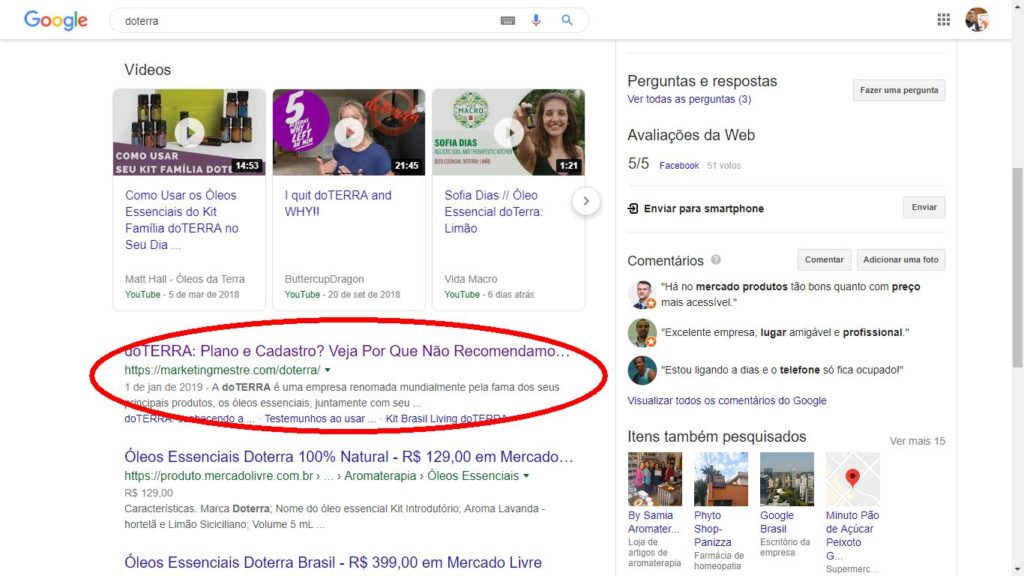Open 'I quit doTERRA and WHY!!' link
Screen dimensions: 1024x576
338,203
